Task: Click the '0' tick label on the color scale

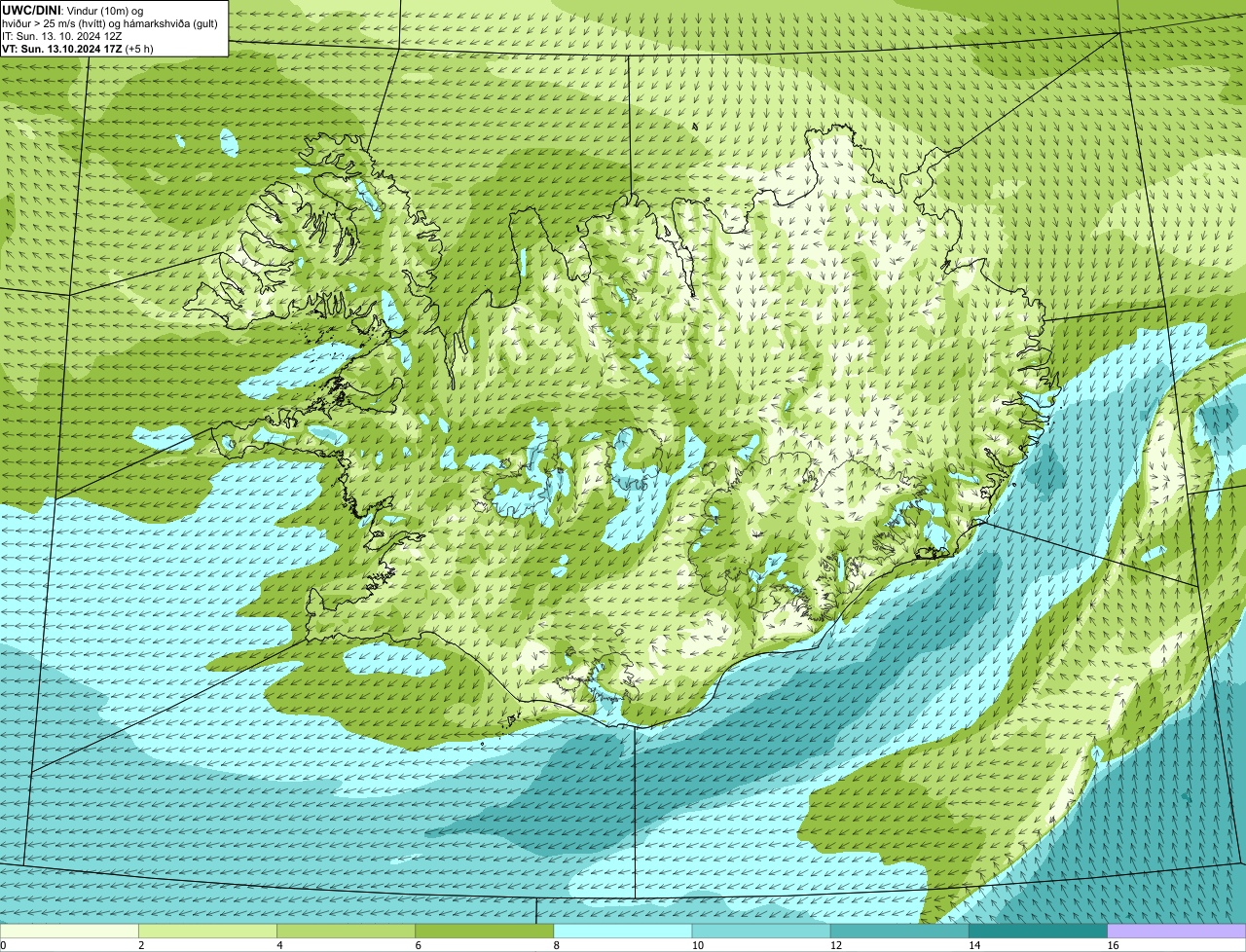Action: pyautogui.click(x=3, y=945)
